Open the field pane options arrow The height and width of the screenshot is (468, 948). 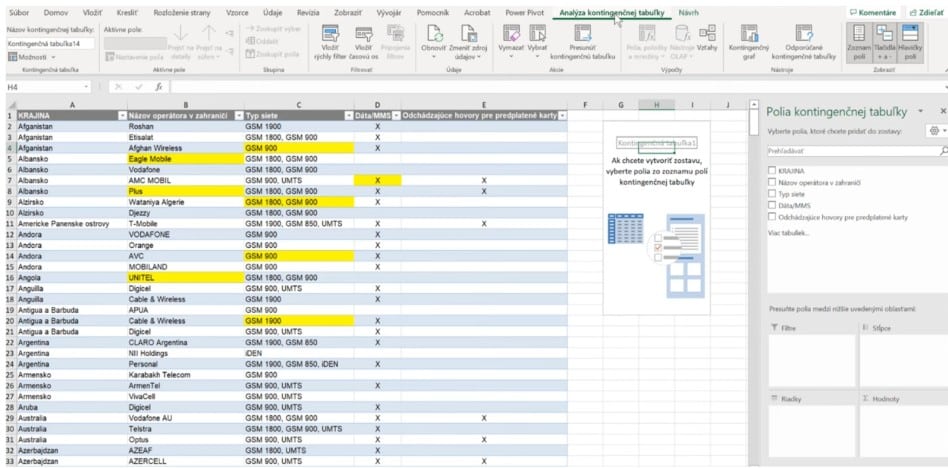(921, 111)
